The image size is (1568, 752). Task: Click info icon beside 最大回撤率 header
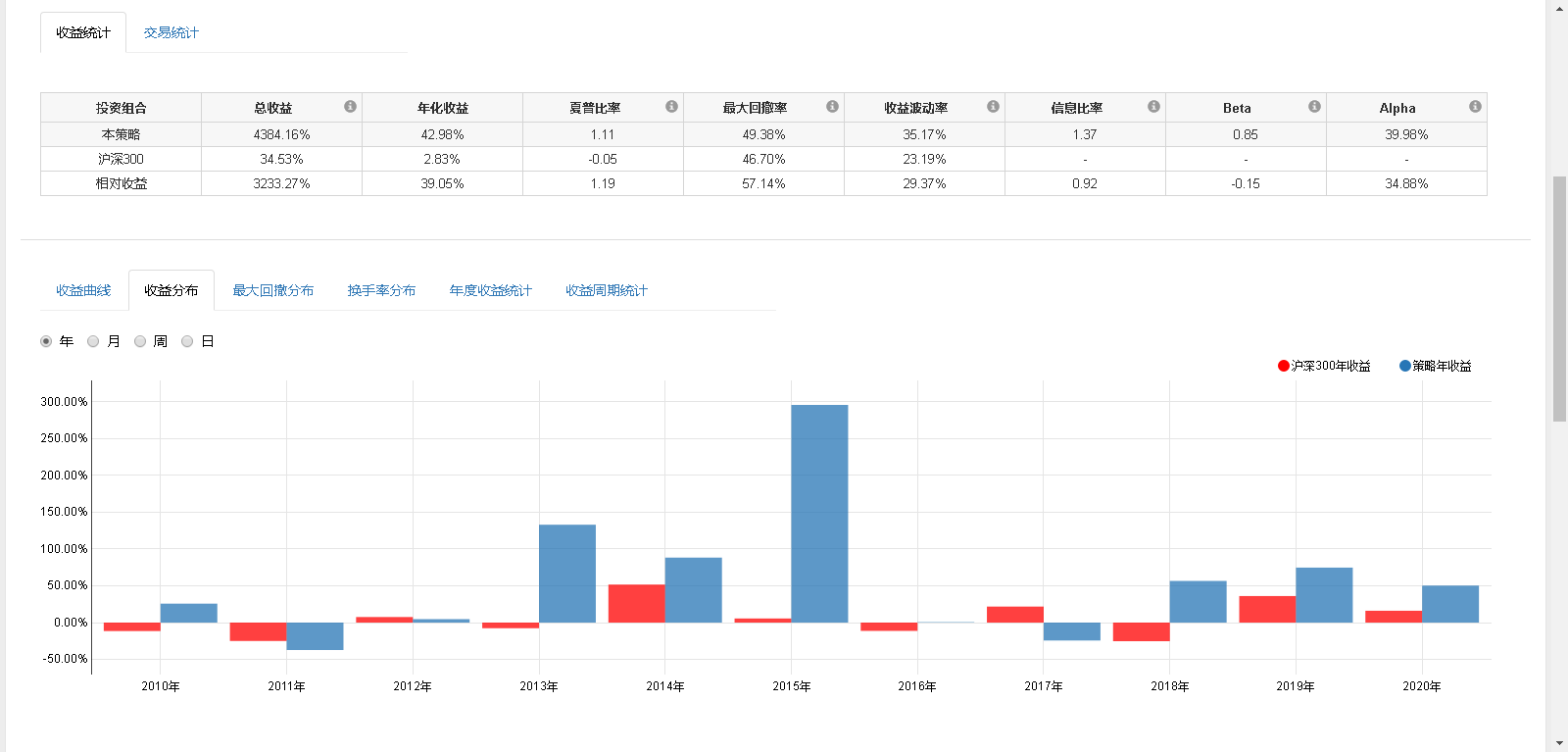[x=832, y=107]
